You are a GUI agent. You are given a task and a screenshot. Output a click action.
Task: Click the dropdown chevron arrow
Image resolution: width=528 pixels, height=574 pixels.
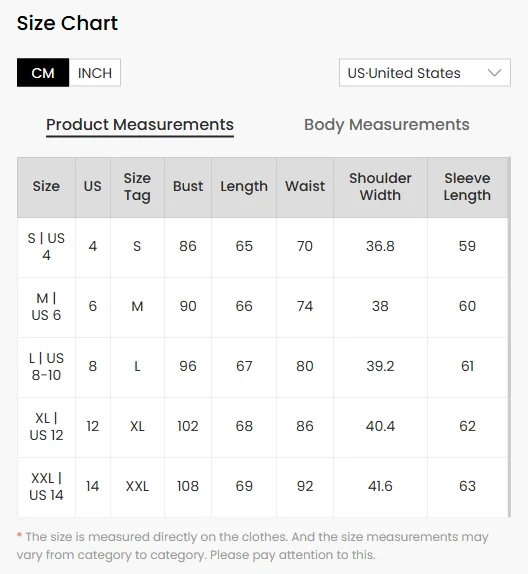[x=494, y=73]
